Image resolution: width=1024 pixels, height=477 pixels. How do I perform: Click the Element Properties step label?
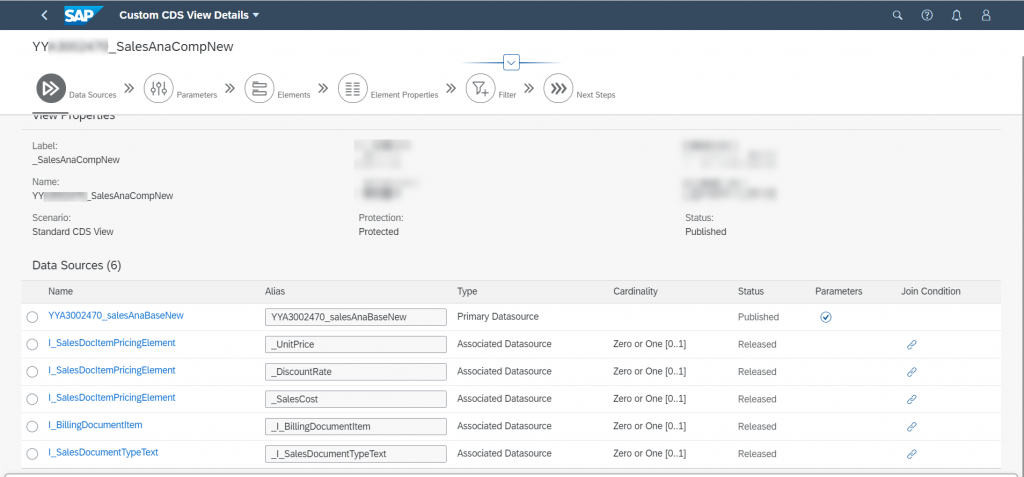coord(404,95)
